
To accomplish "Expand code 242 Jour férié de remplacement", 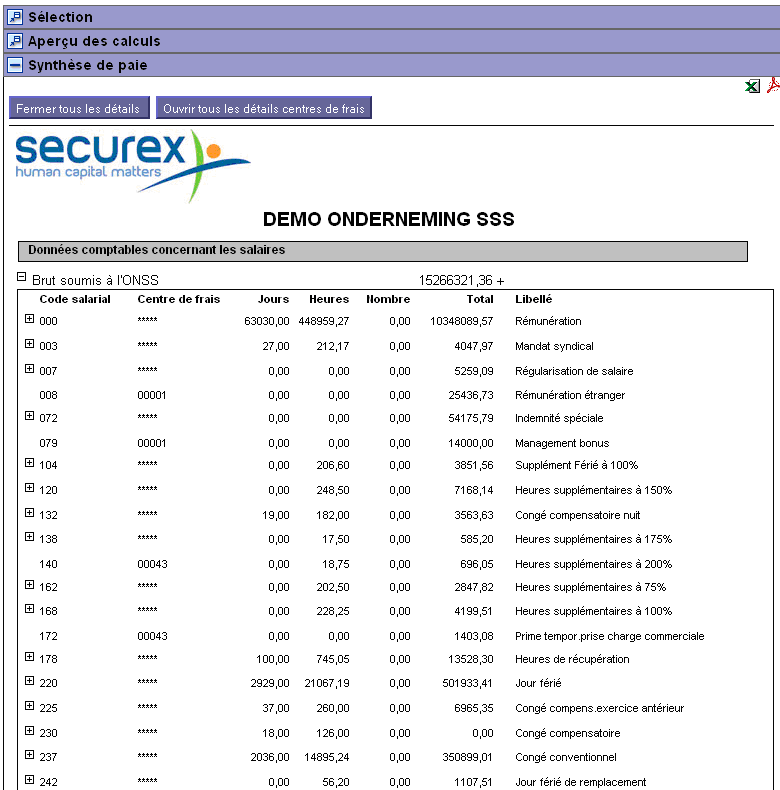I will click(29, 779).
